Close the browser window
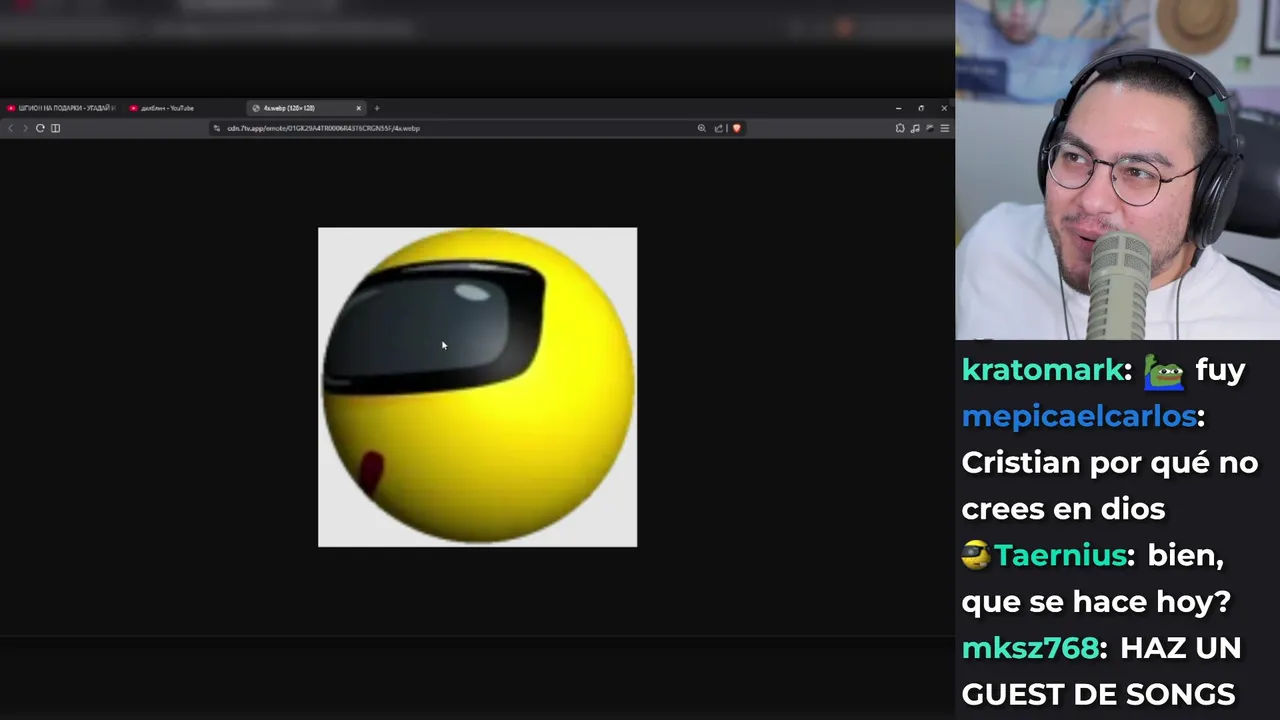 point(944,108)
